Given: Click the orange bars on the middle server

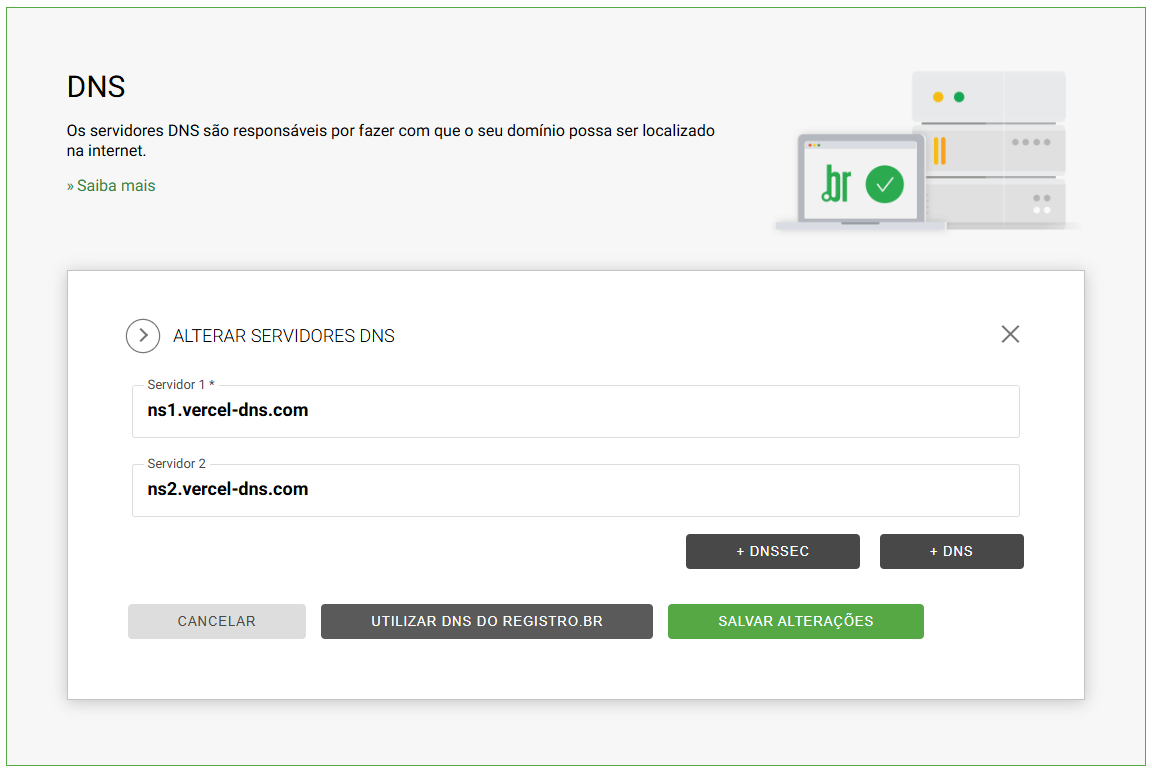Looking at the screenshot, I should [939, 151].
